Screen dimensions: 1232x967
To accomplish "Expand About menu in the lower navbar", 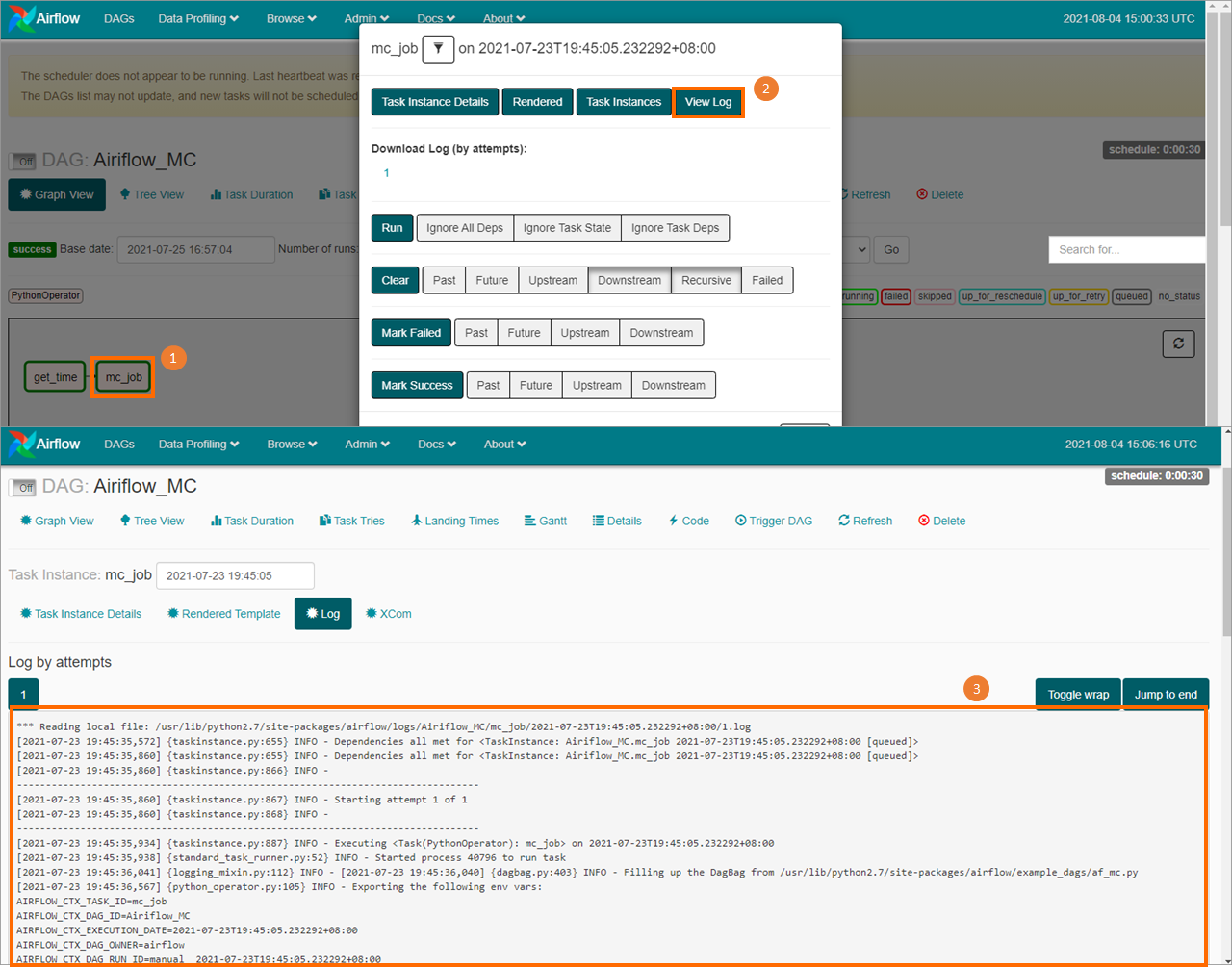I will pos(505,445).
